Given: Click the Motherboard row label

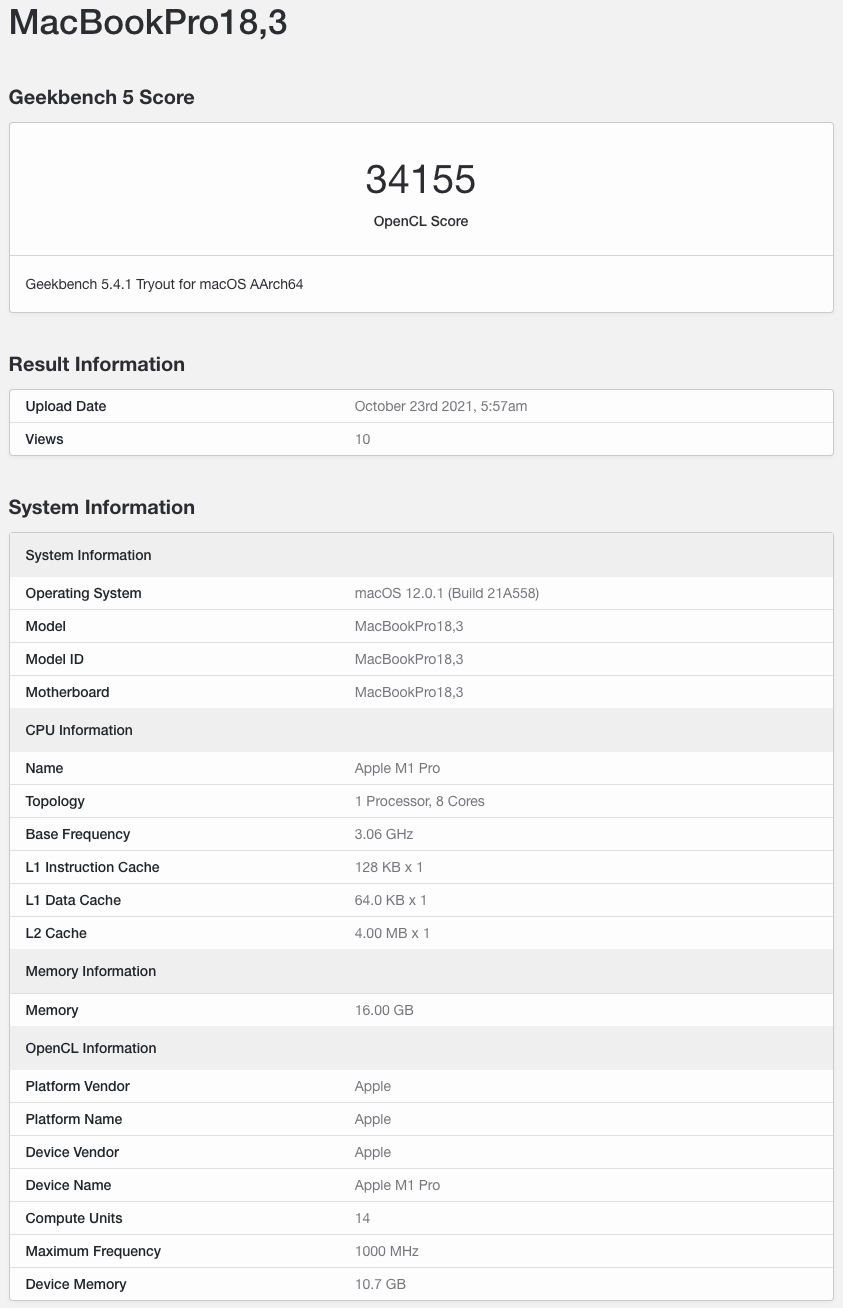Looking at the screenshot, I should tap(67, 692).
